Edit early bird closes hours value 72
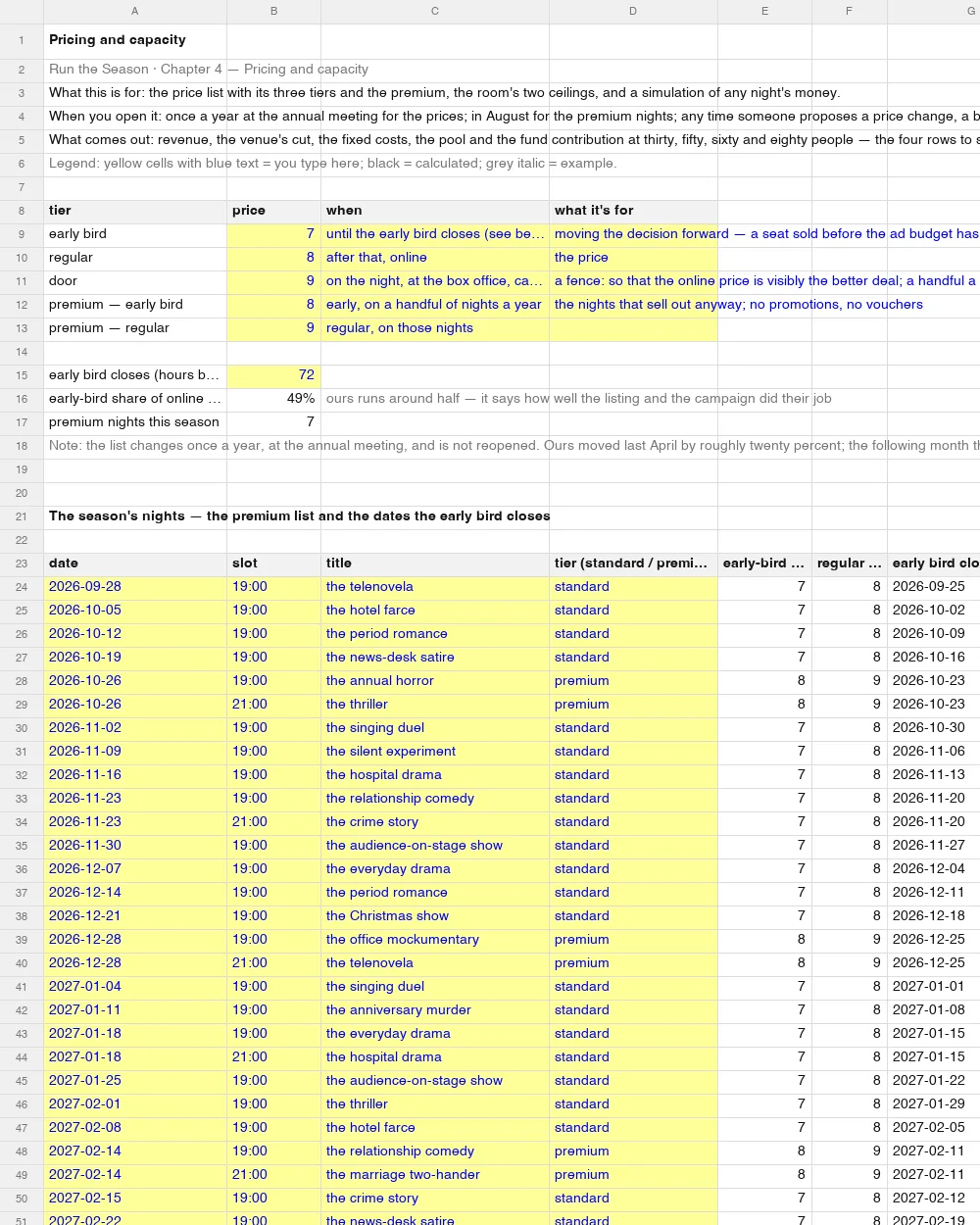980x1225 pixels. pyautogui.click(x=274, y=375)
